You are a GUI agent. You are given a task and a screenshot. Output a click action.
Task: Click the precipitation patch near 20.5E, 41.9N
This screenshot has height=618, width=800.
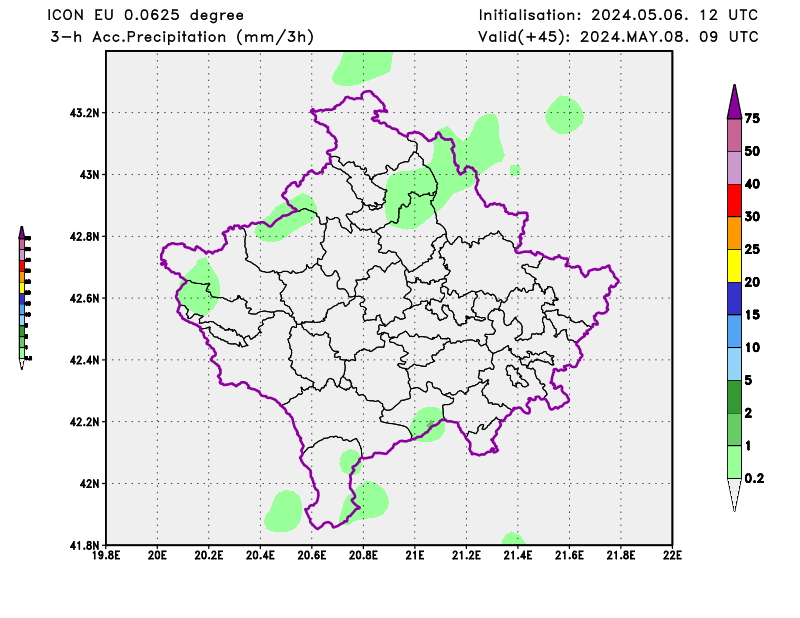pos(283,511)
